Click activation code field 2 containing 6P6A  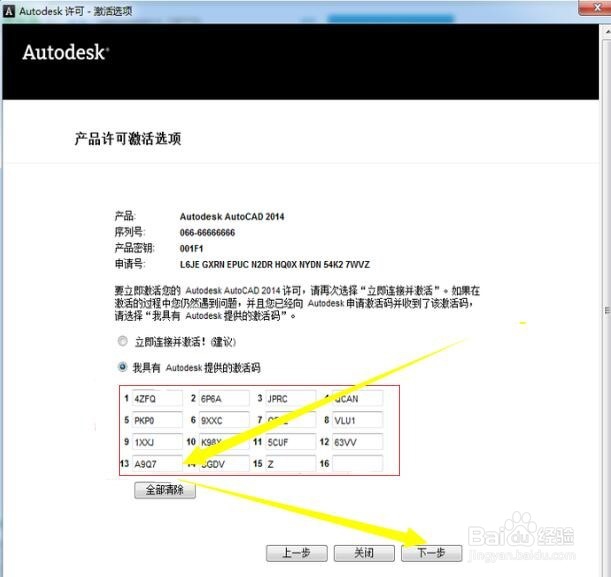pos(224,398)
